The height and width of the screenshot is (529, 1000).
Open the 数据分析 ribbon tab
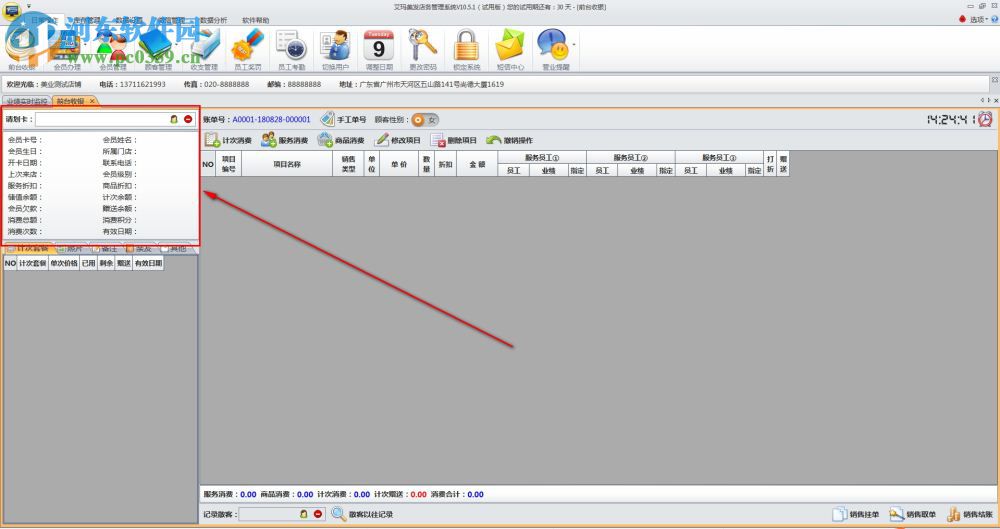[213, 20]
